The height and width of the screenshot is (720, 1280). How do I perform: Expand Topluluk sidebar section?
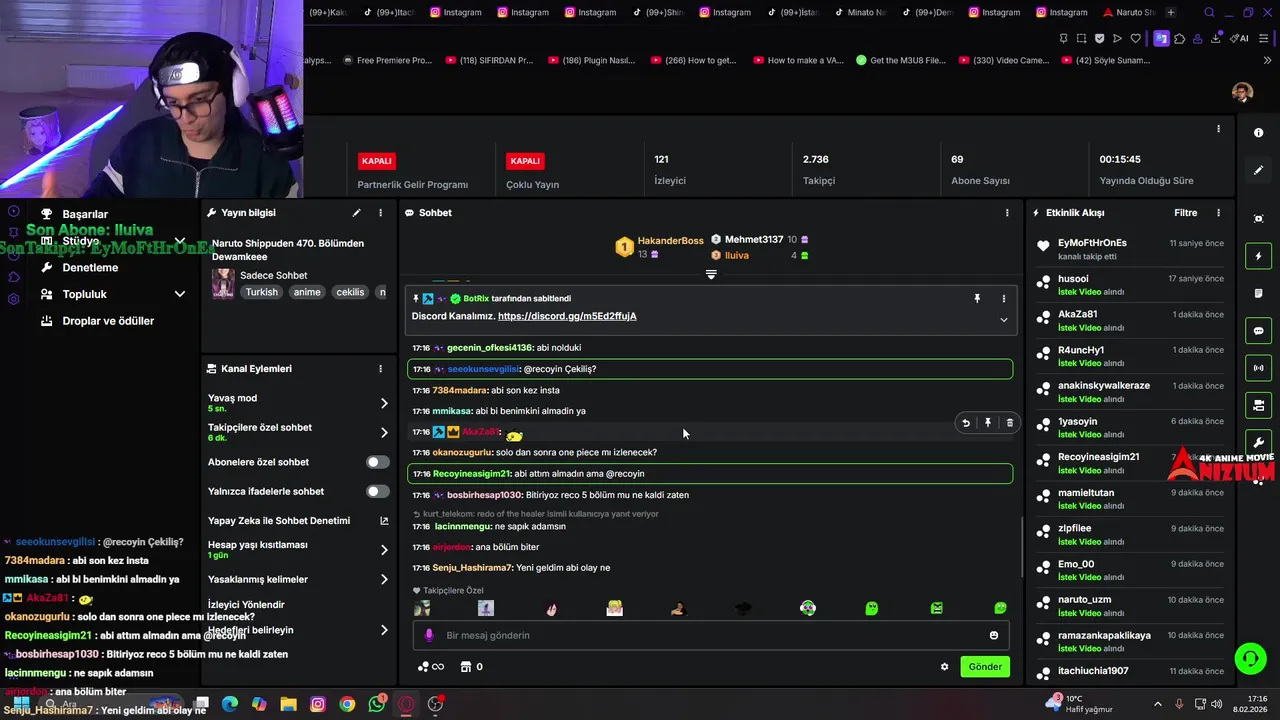tap(180, 294)
